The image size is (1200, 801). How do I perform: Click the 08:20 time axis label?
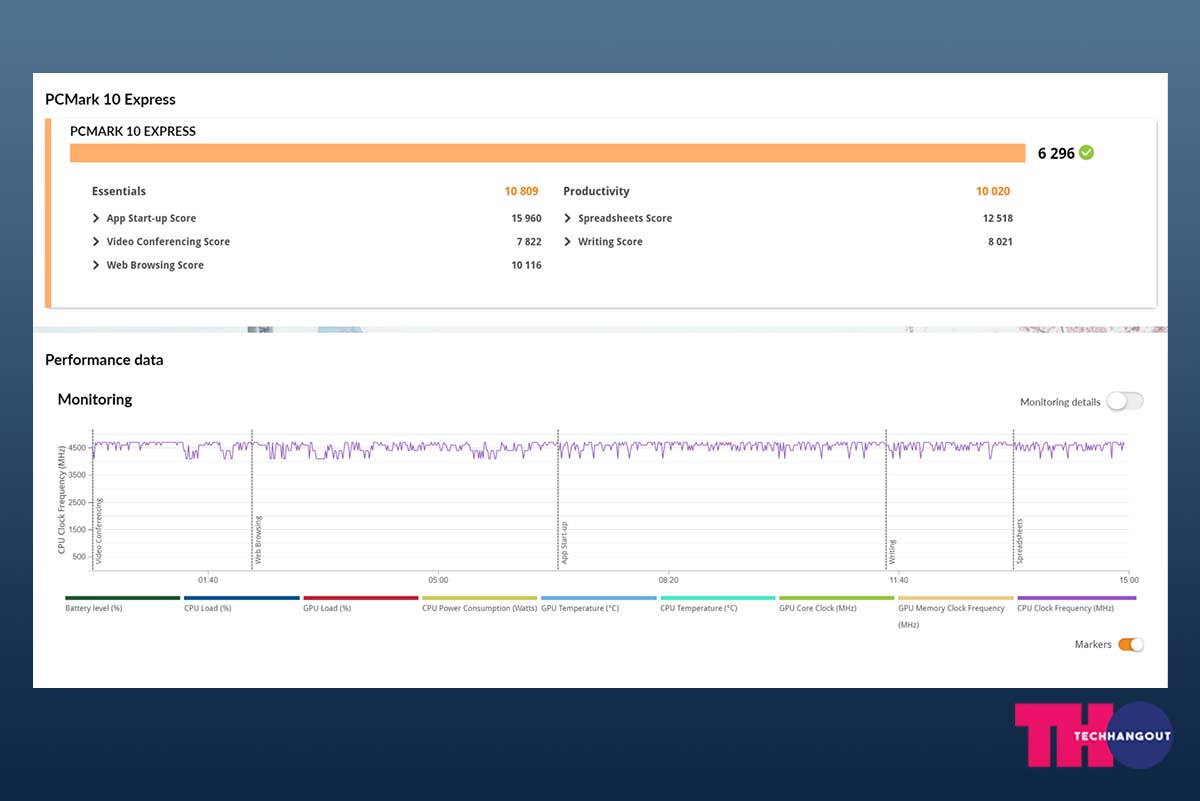pyautogui.click(x=668, y=580)
